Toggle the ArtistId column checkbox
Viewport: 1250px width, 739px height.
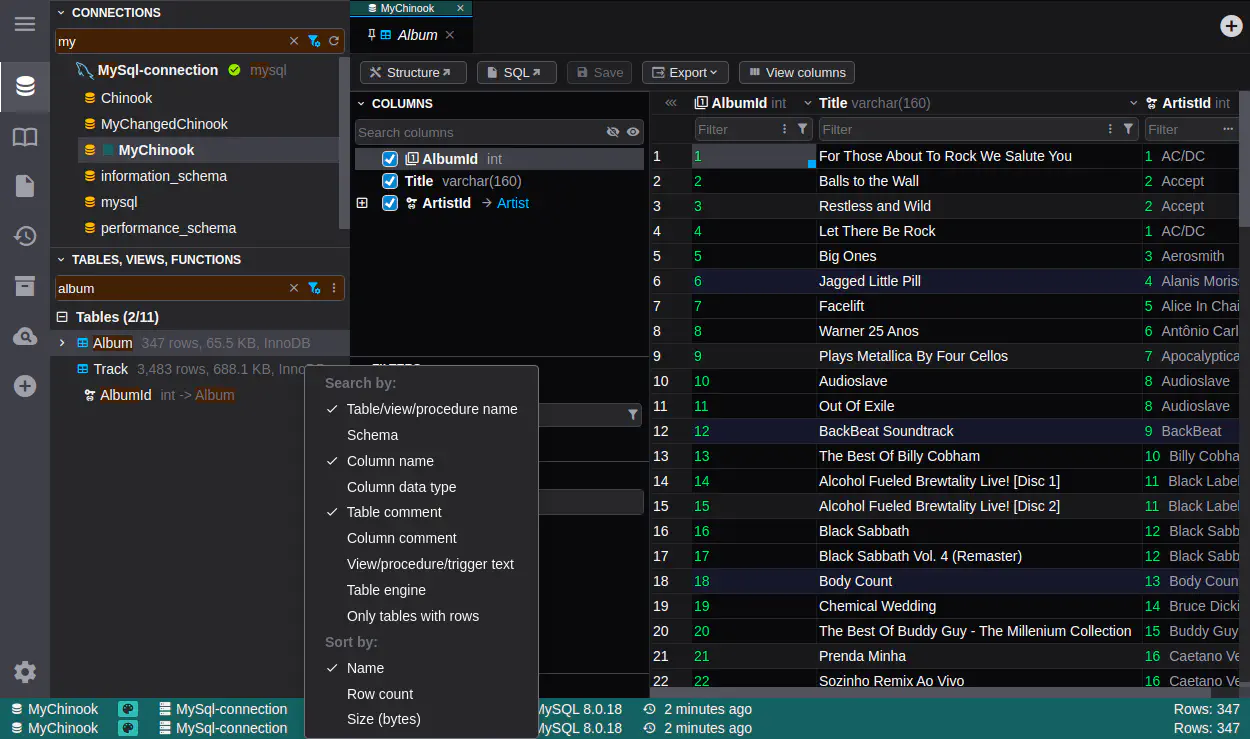(x=390, y=203)
